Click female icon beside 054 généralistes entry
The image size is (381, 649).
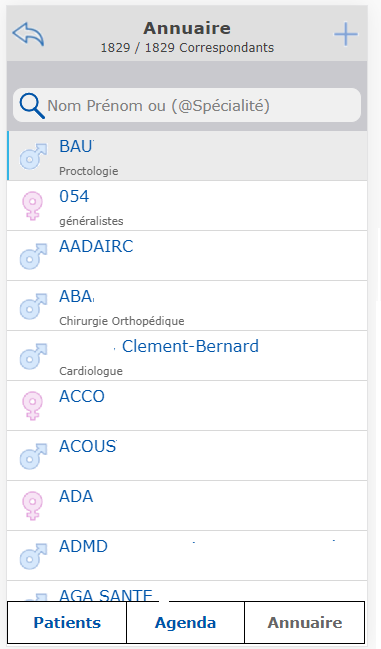[32, 206]
